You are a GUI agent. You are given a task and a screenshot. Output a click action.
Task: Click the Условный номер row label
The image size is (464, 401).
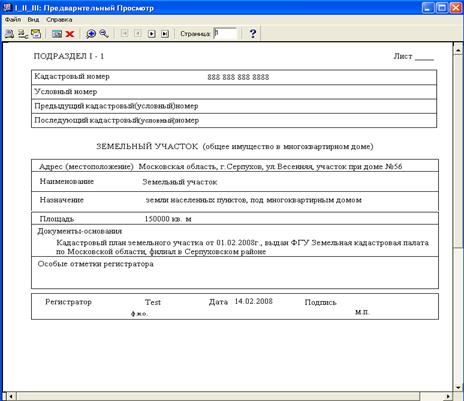[66, 91]
